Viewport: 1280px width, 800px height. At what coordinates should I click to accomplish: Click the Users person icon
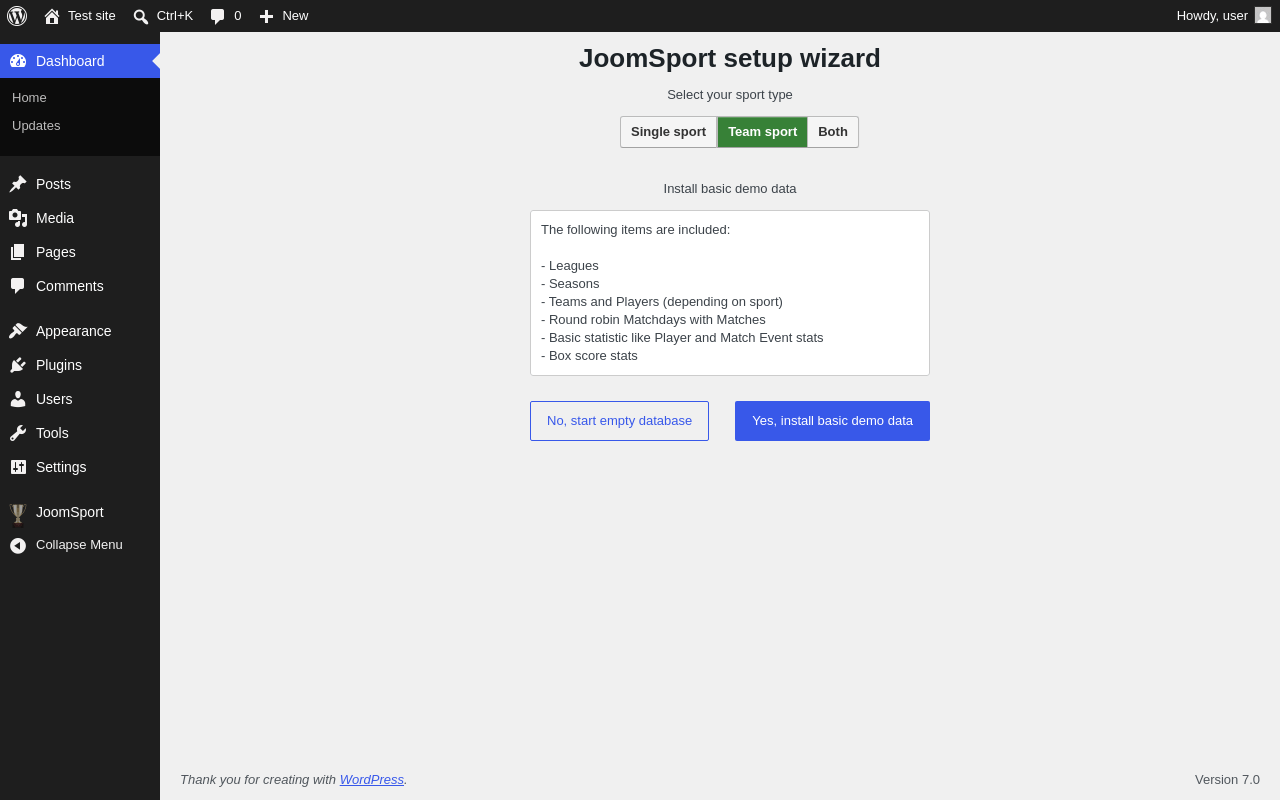pyautogui.click(x=18, y=399)
